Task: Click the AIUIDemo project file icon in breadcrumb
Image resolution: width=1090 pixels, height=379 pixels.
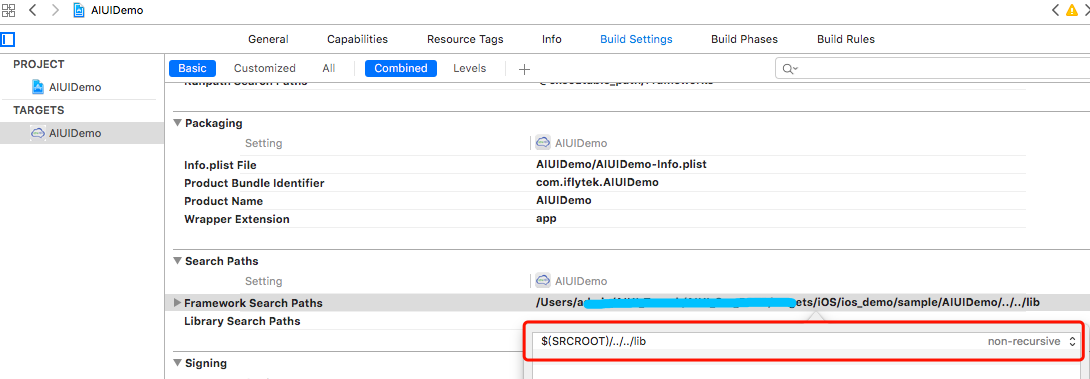Action: (x=79, y=10)
